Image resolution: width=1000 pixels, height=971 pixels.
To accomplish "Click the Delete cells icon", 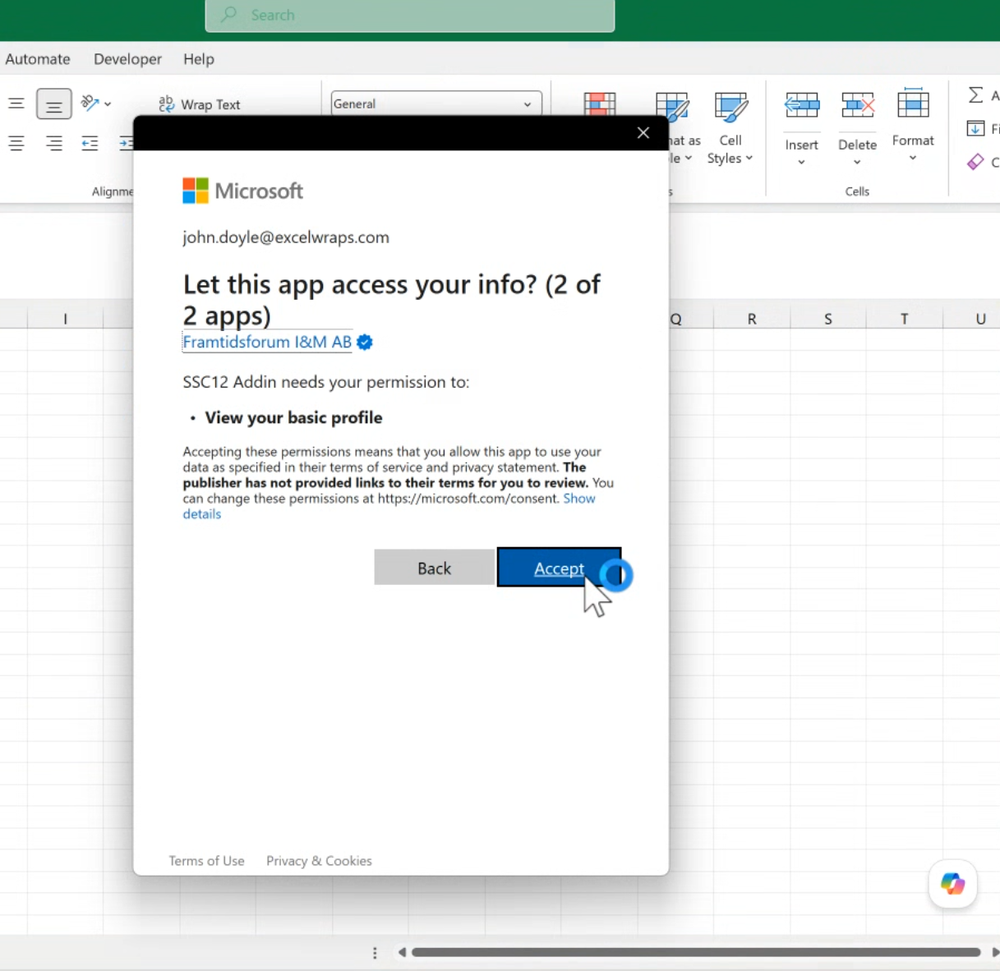I will coord(857,105).
